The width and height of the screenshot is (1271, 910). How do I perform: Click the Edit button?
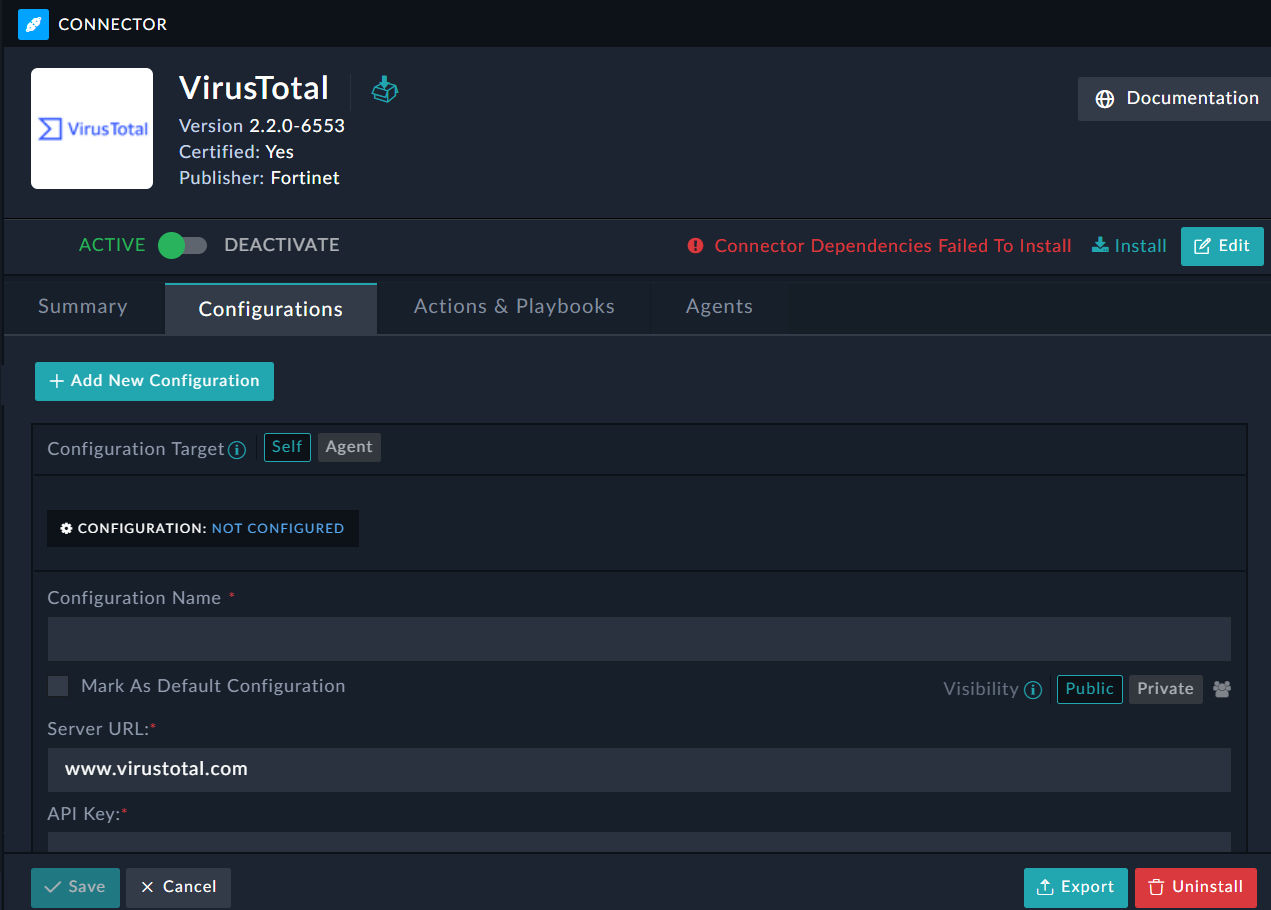coord(1222,246)
